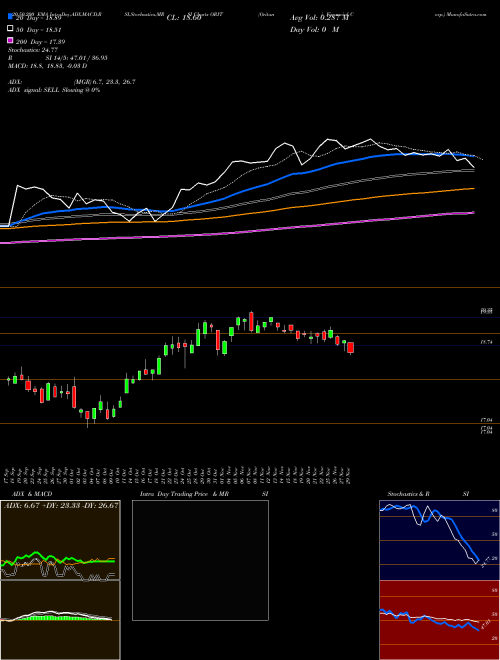This screenshot has height=660, width=500.
Task: Click the empty intraday trading price panel
Action: [200, 560]
